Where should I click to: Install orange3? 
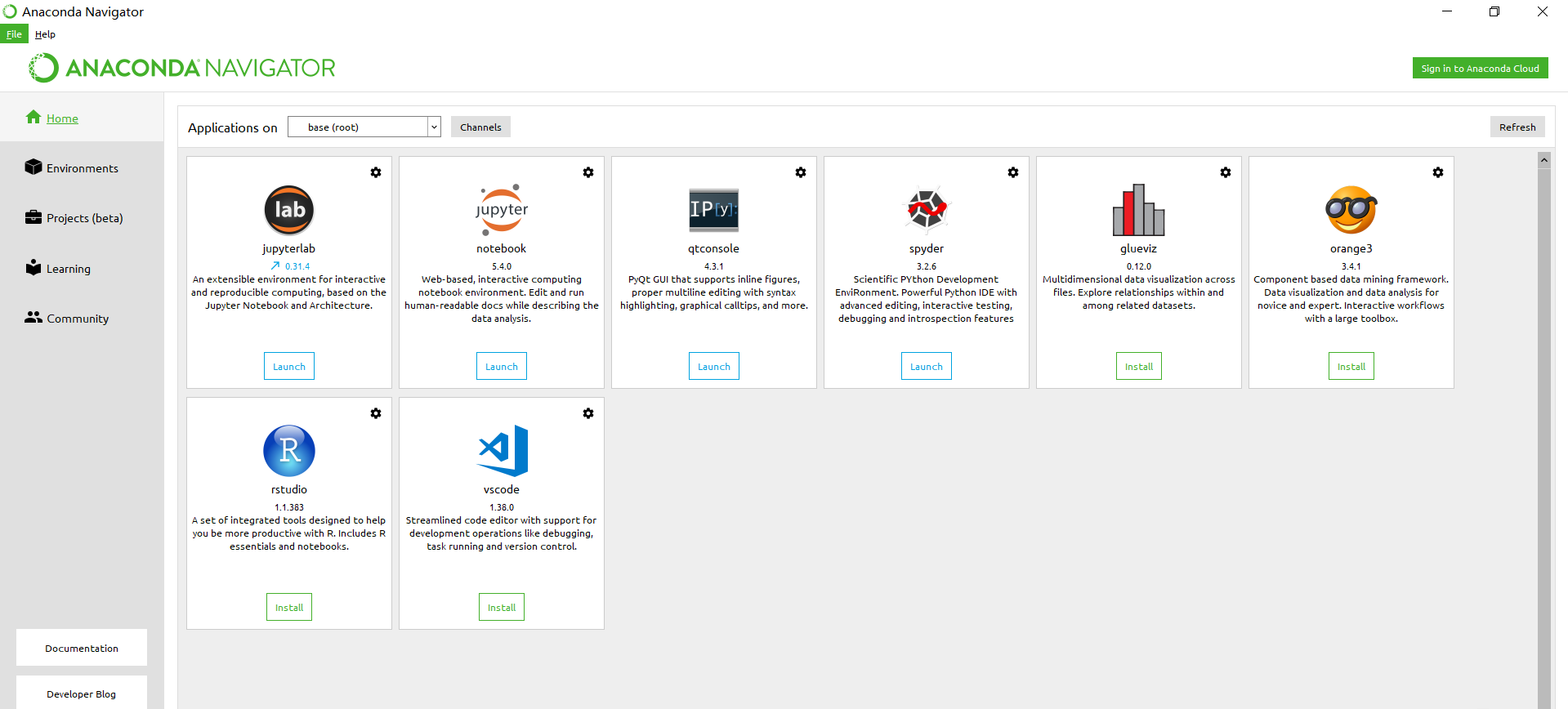[1351, 367]
